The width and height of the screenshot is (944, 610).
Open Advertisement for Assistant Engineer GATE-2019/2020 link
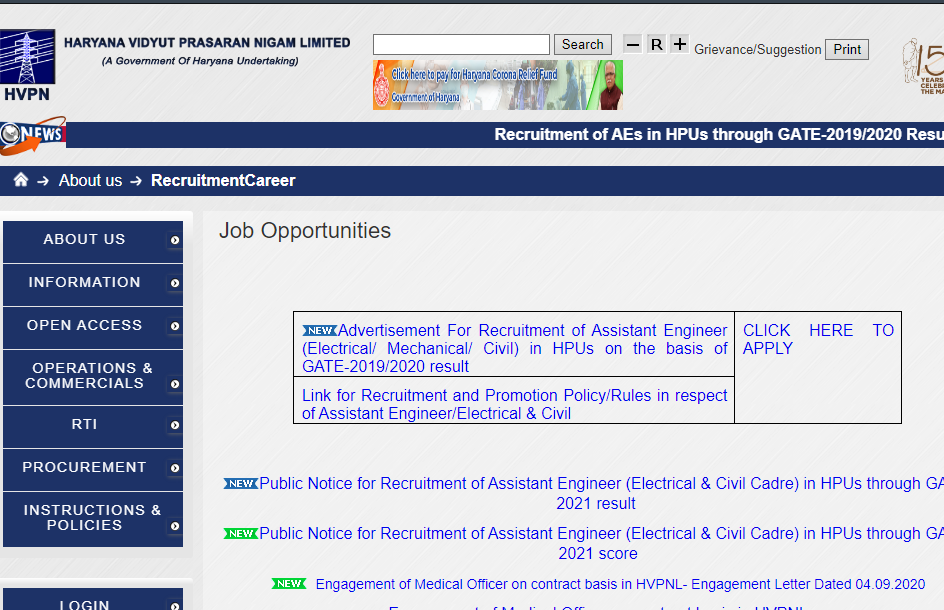[515, 348]
